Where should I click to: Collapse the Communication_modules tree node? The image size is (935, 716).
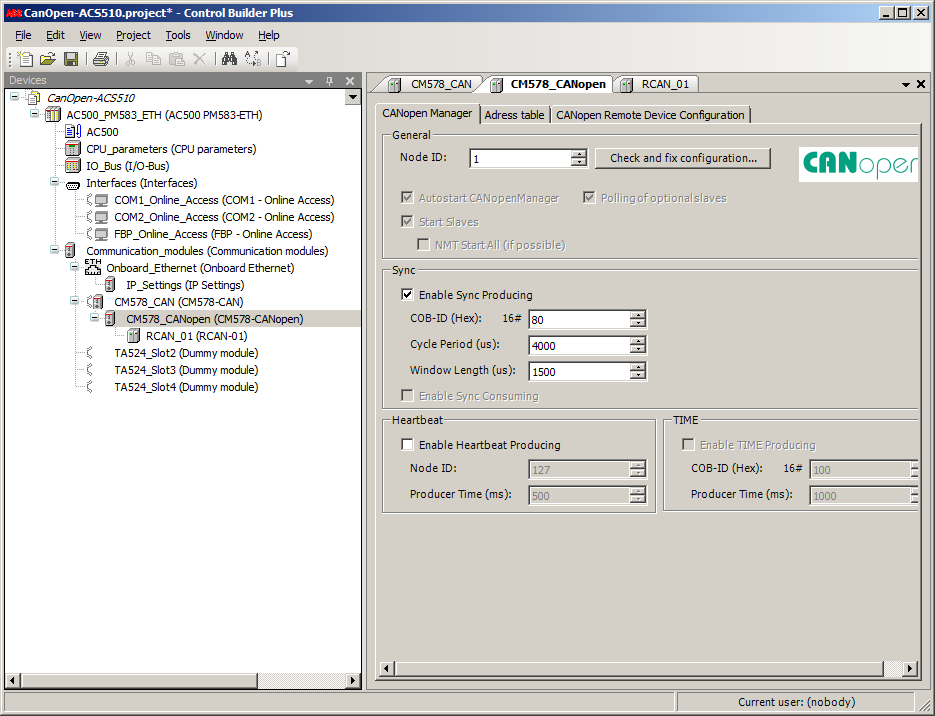[x=54, y=251]
